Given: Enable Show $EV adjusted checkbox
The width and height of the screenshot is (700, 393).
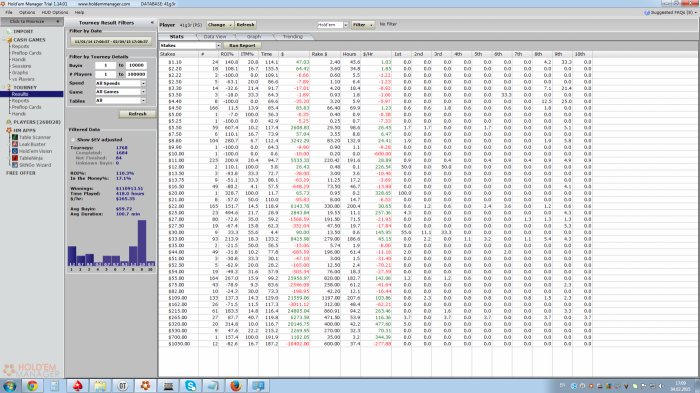Looking at the screenshot, I should (73, 140).
